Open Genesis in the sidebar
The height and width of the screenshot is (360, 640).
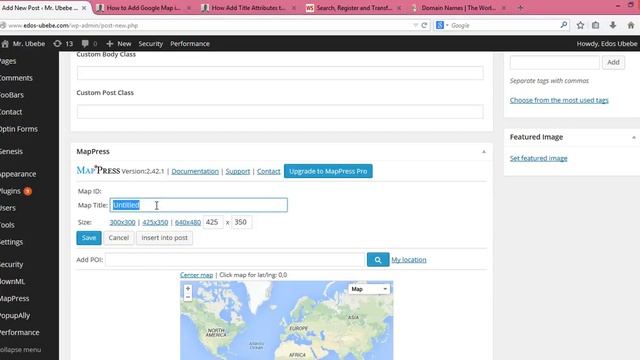[11, 151]
